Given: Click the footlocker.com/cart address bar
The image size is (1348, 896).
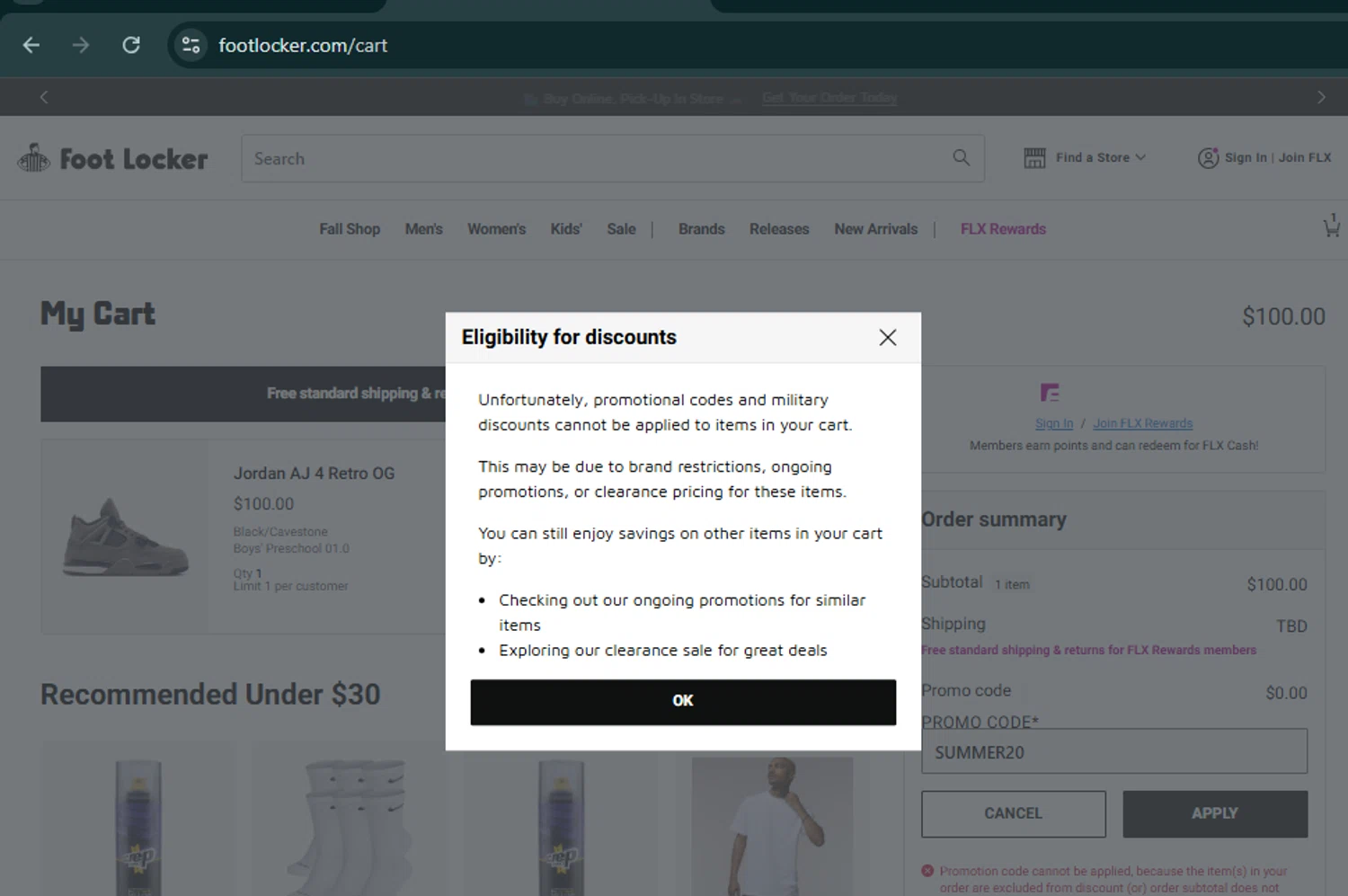Looking at the screenshot, I should 303,45.
